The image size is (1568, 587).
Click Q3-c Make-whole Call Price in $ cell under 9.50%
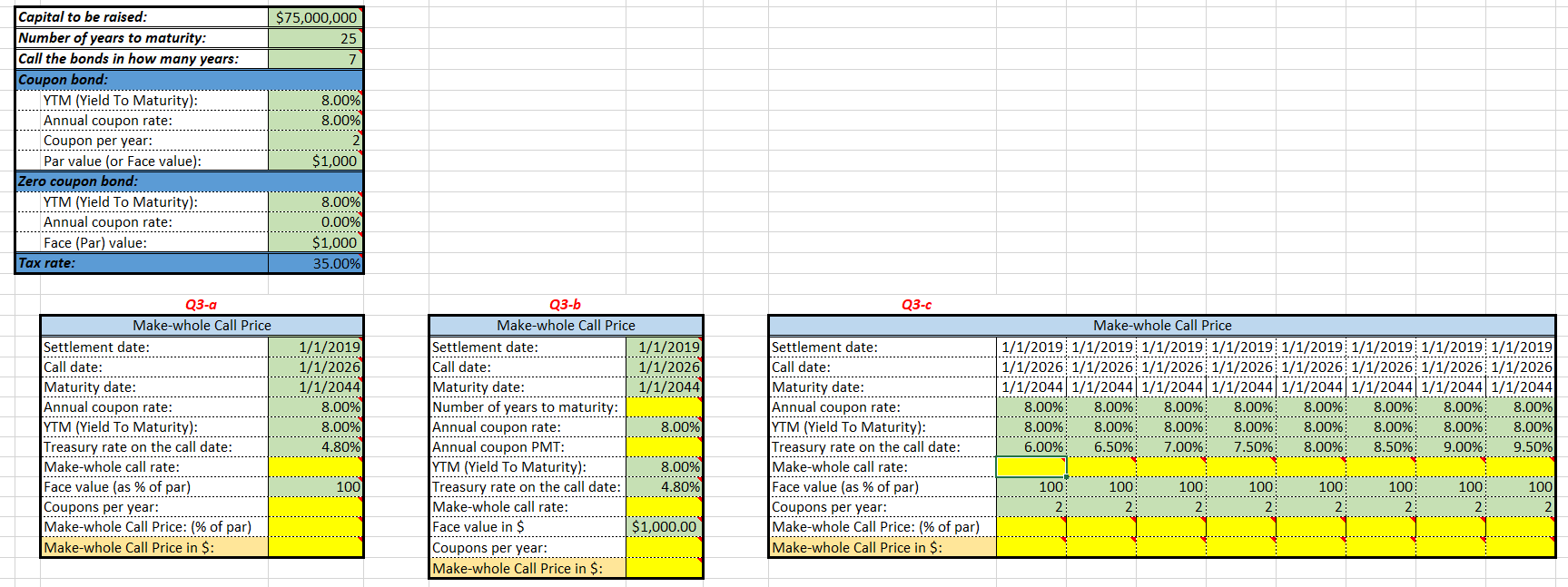(x=1521, y=547)
